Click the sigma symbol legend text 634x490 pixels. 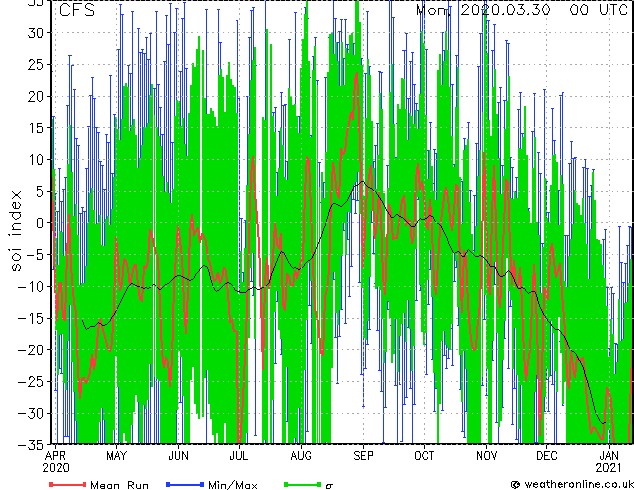click(x=329, y=486)
